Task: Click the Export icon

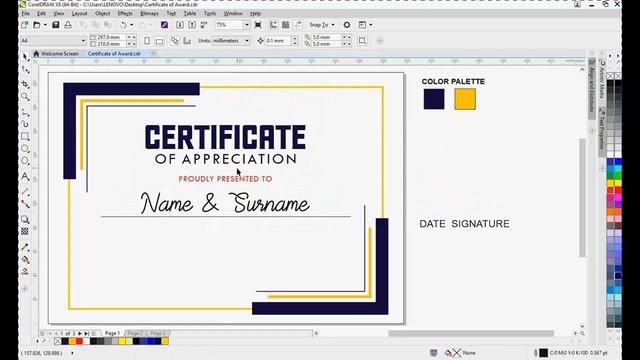Action: click(192, 25)
